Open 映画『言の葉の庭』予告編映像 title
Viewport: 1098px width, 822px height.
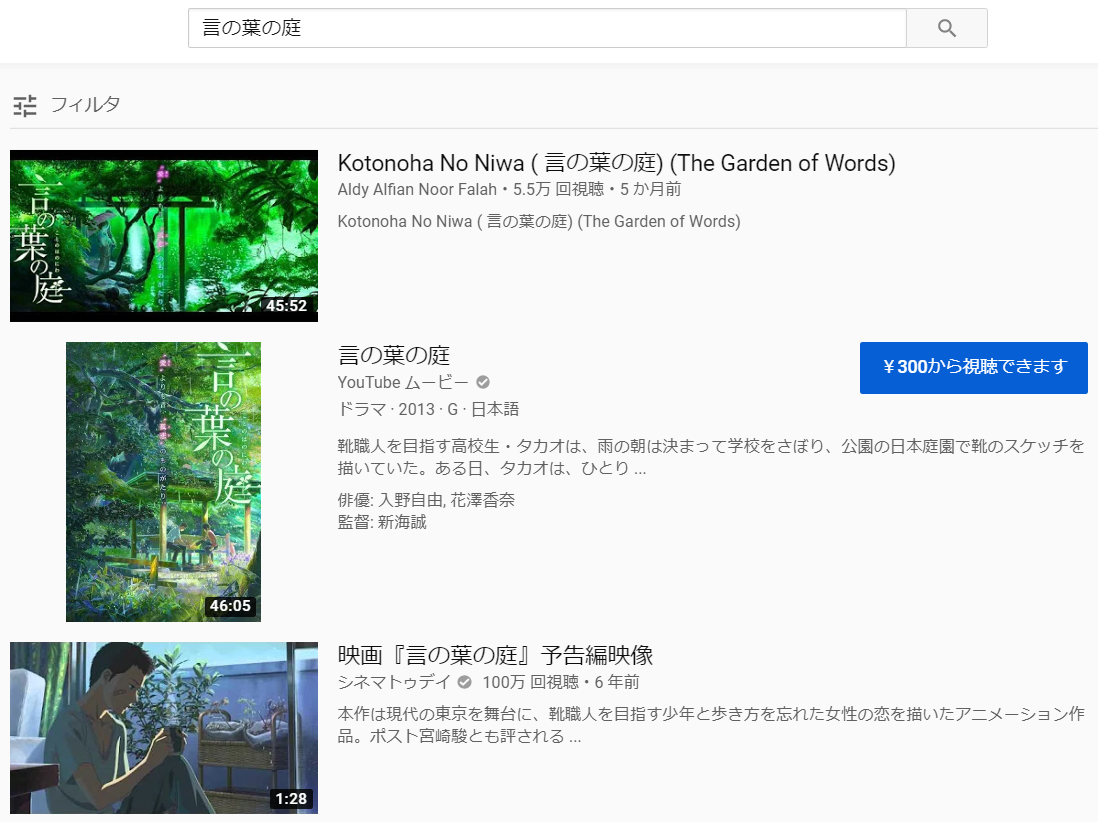(x=495, y=655)
